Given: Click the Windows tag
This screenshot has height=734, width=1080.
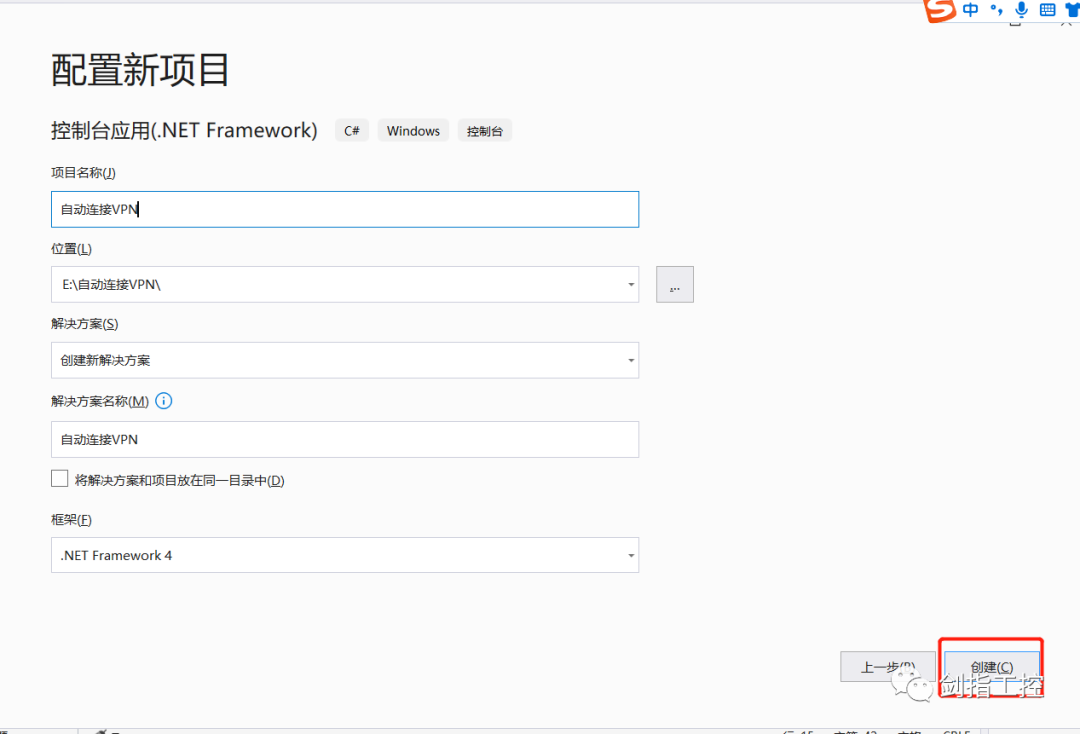Looking at the screenshot, I should 413,131.
